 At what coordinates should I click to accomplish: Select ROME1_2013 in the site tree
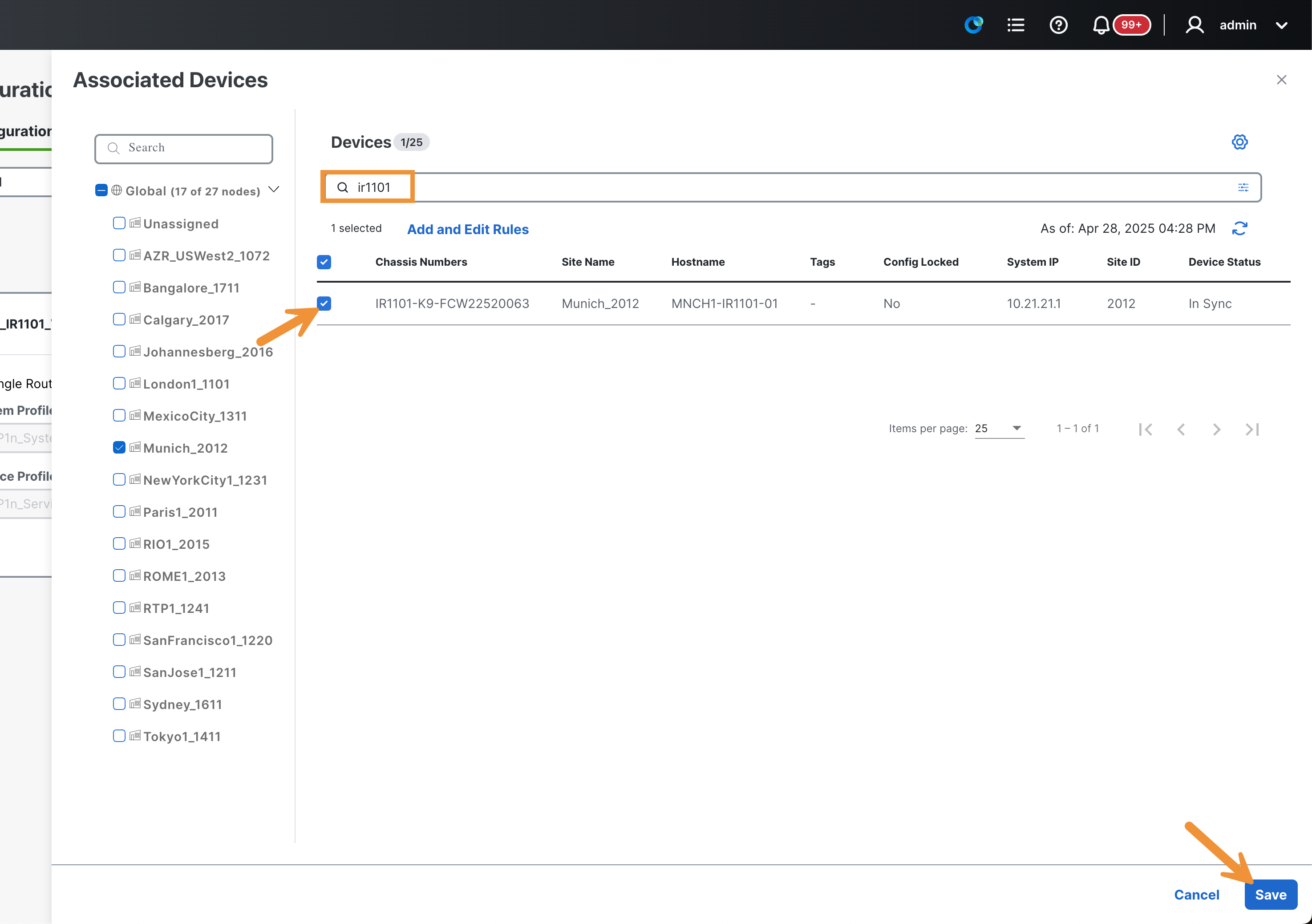pos(185,576)
